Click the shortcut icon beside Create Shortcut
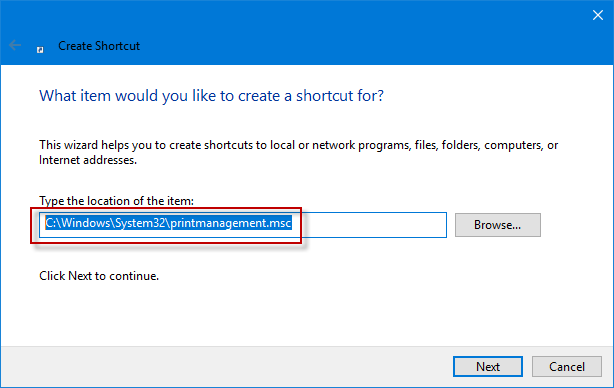Viewport: 614px width, 388px height. (x=40, y=49)
